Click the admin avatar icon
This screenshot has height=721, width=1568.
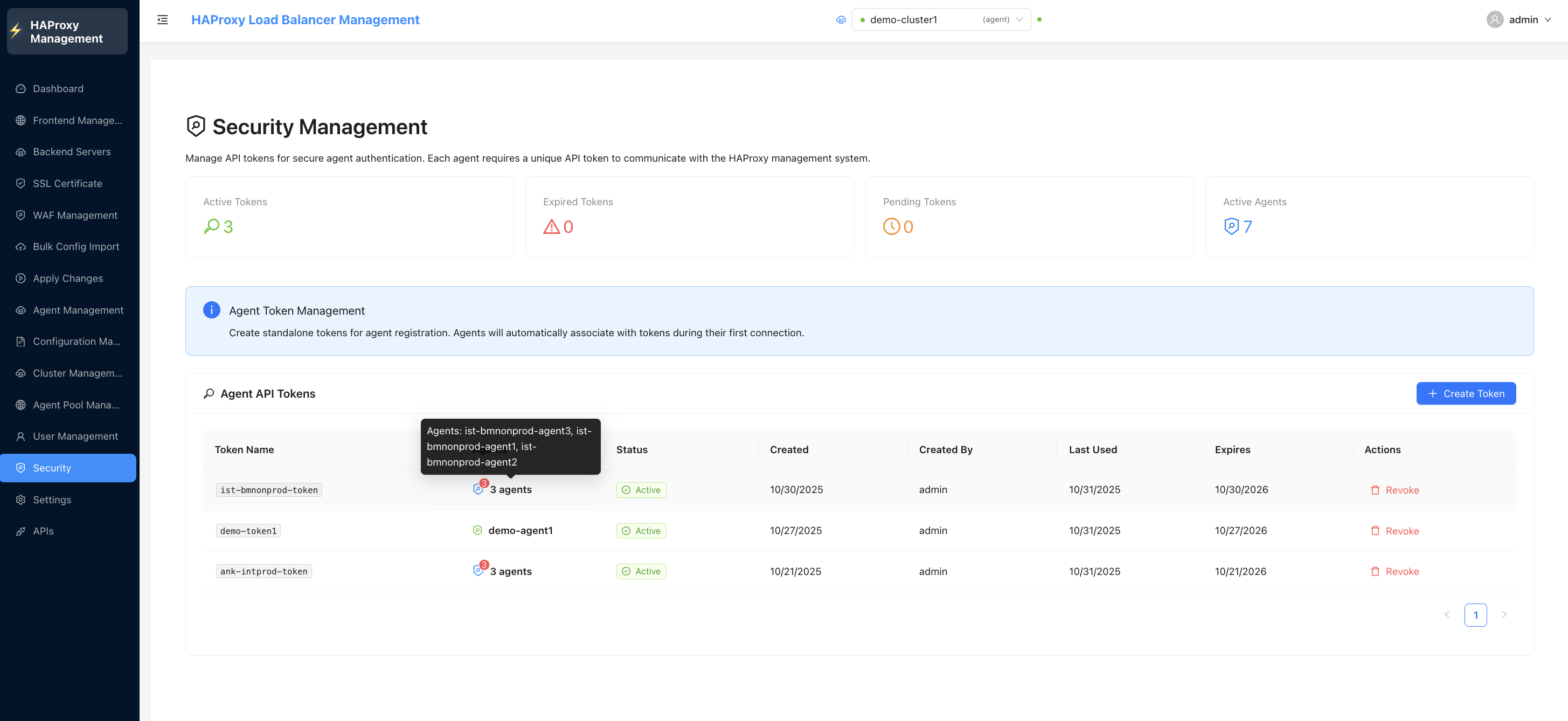click(x=1494, y=20)
